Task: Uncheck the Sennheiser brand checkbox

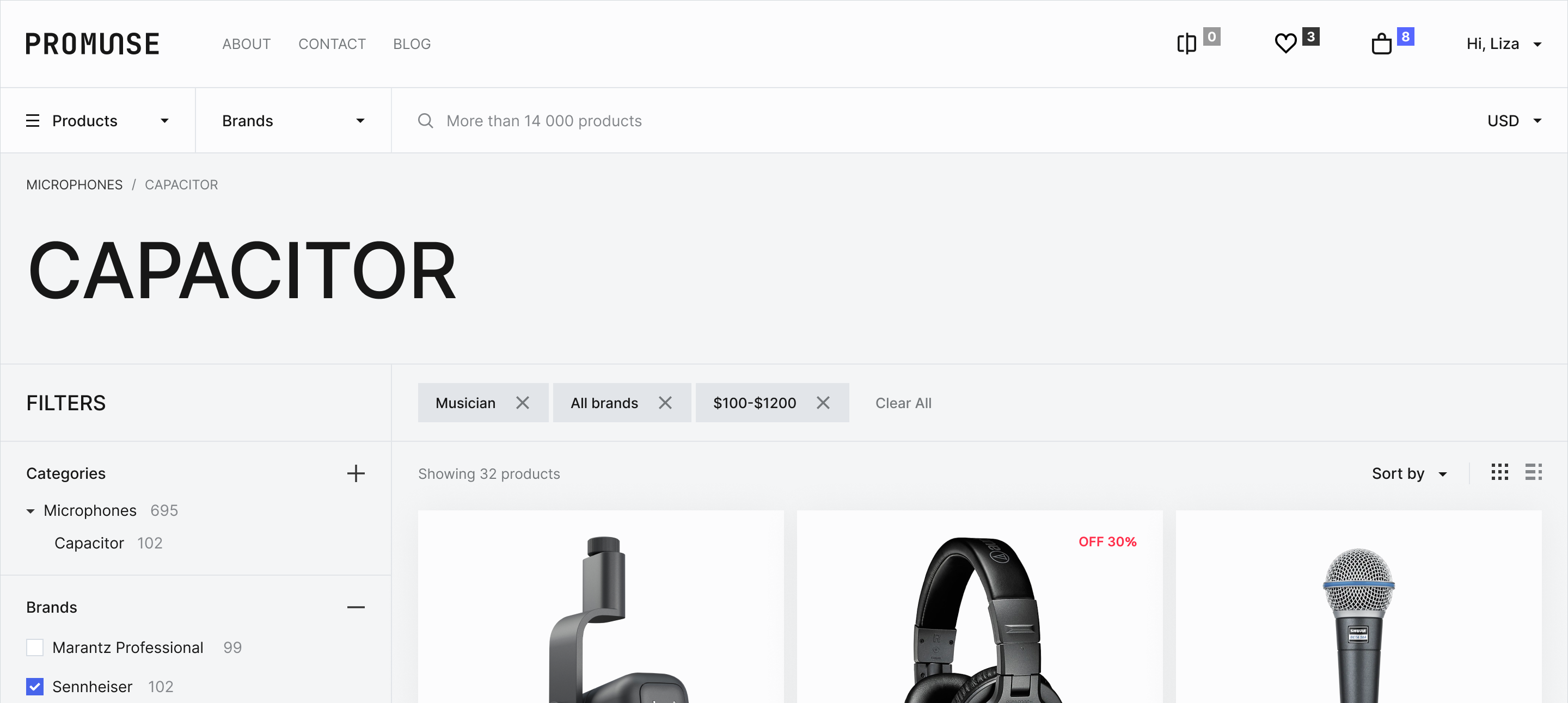Action: [x=35, y=687]
